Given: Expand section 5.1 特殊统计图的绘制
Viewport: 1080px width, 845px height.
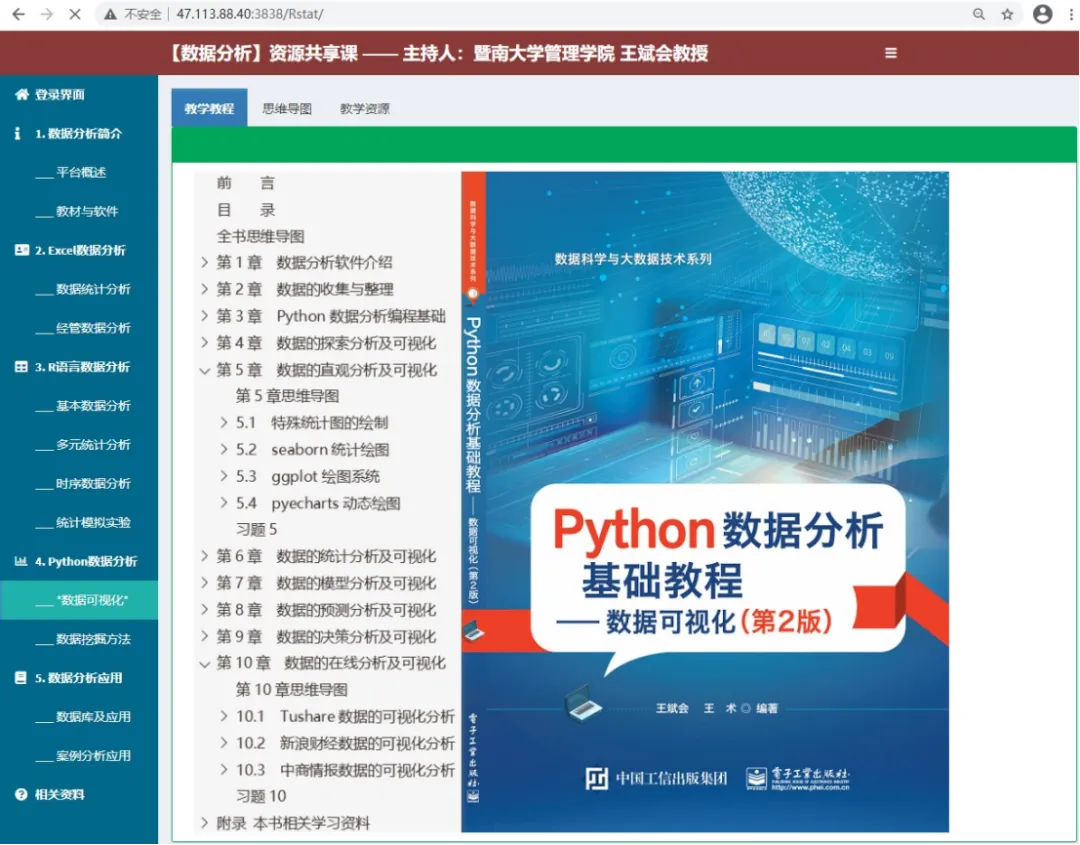Looking at the screenshot, I should coord(224,423).
